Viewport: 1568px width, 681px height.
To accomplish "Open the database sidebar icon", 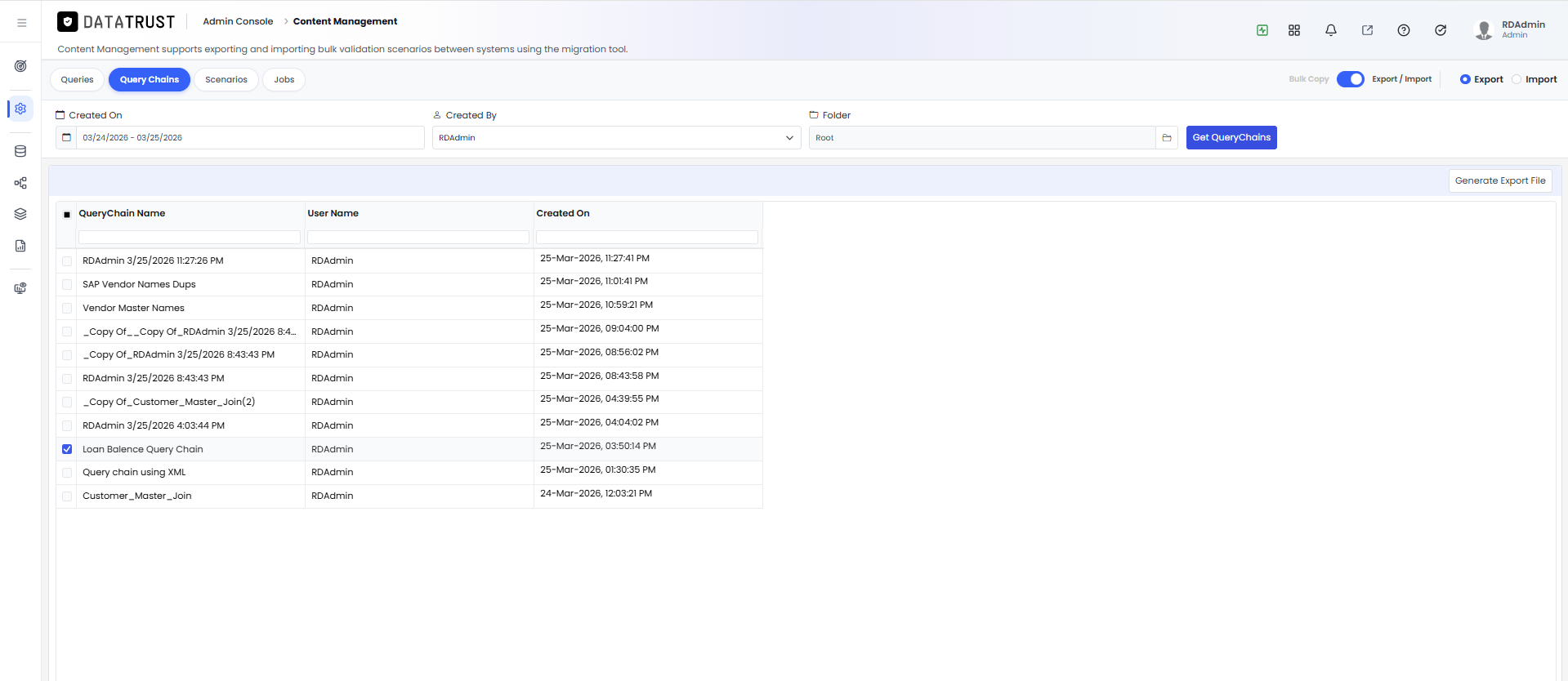I will 20,151.
